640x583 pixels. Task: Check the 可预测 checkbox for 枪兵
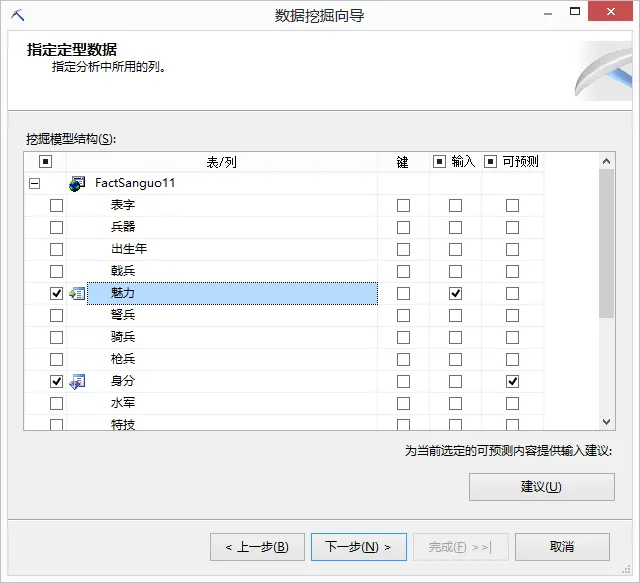click(x=512, y=360)
